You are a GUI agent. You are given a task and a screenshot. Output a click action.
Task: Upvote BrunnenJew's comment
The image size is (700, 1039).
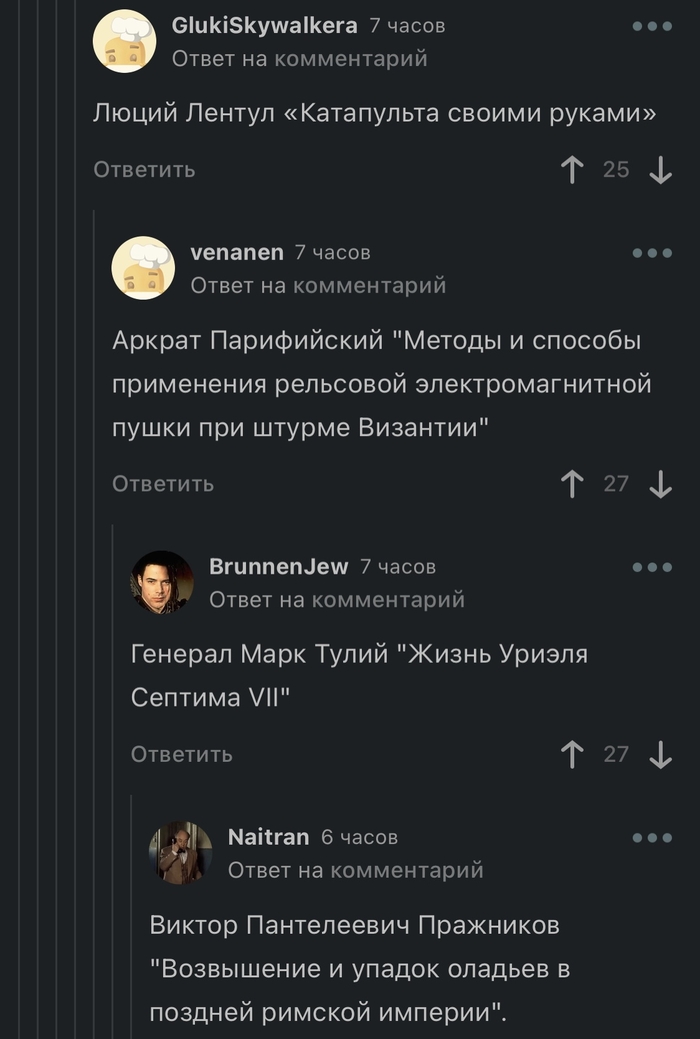click(x=573, y=754)
